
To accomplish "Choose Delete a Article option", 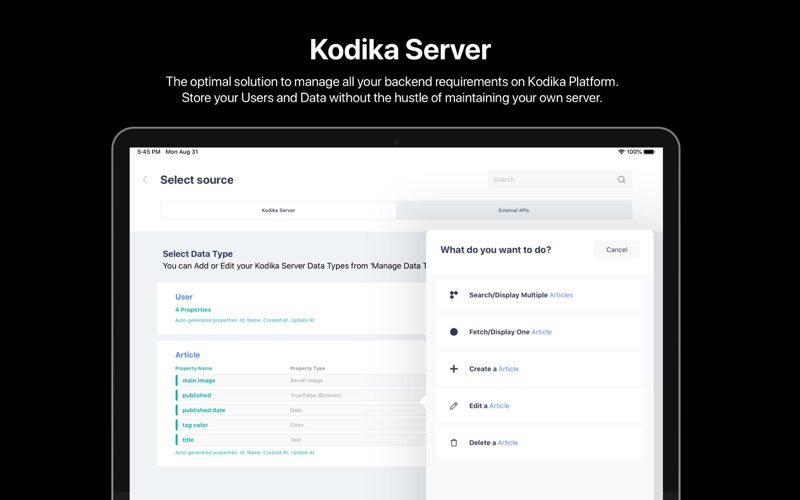I will click(x=539, y=442).
